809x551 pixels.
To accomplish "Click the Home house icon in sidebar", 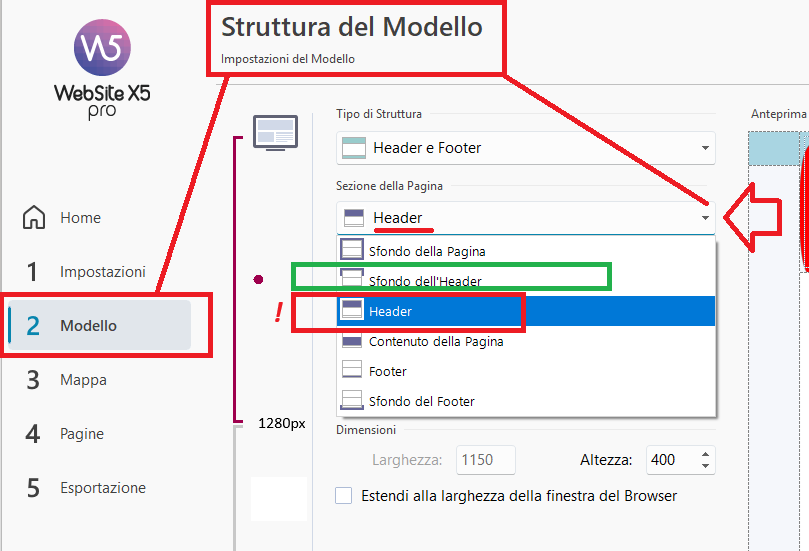I will pyautogui.click(x=34, y=218).
